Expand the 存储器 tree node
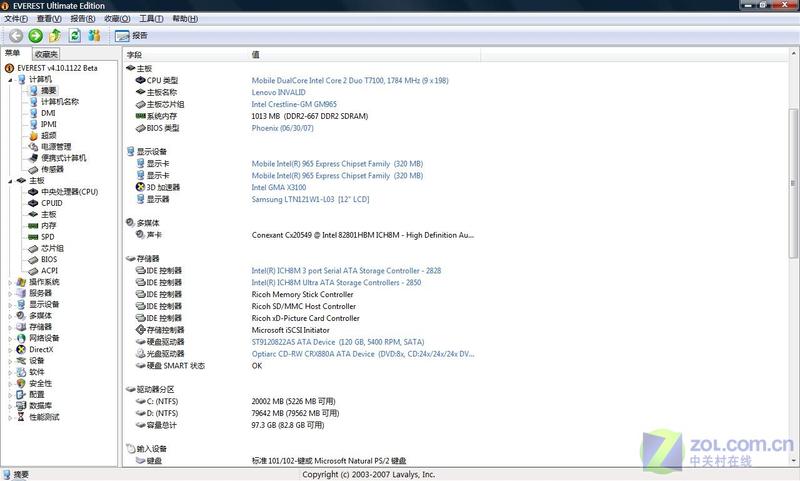Screen dimensions: 800x481 pos(10,327)
